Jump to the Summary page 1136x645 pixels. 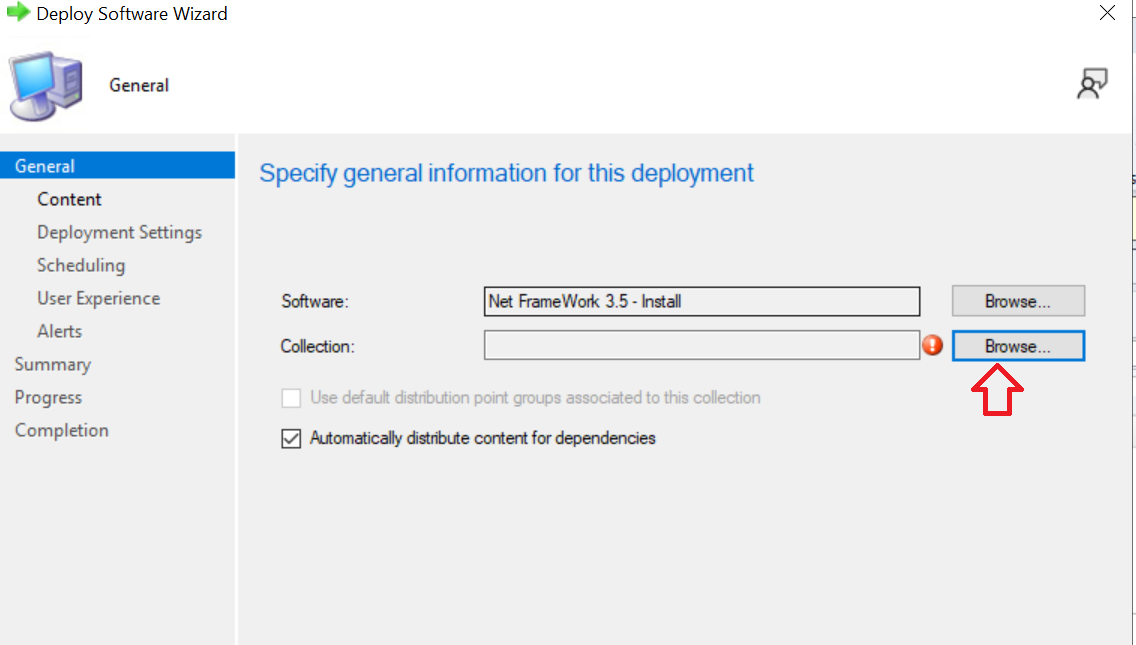click(x=53, y=363)
